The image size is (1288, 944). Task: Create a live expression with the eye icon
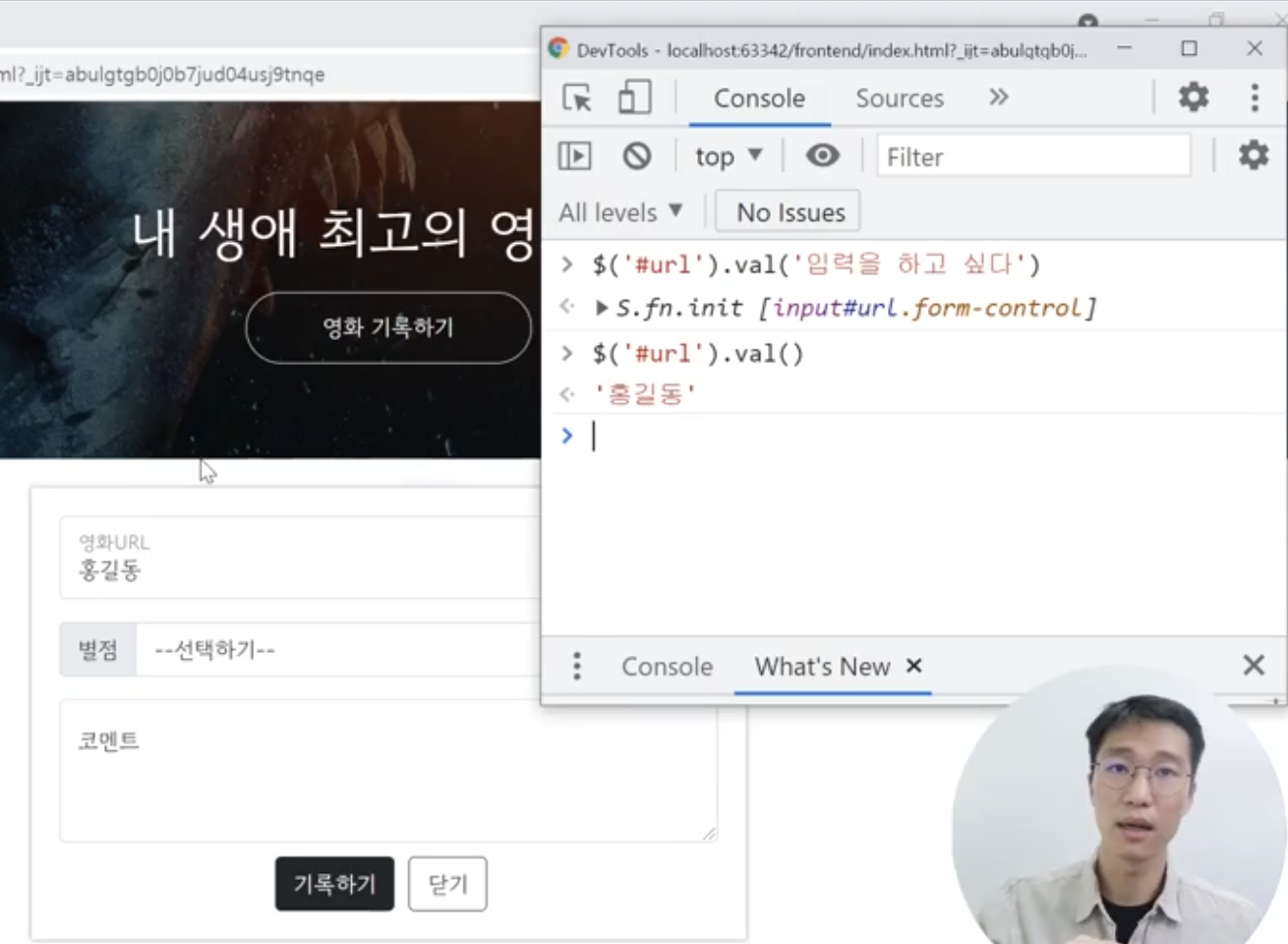822,155
